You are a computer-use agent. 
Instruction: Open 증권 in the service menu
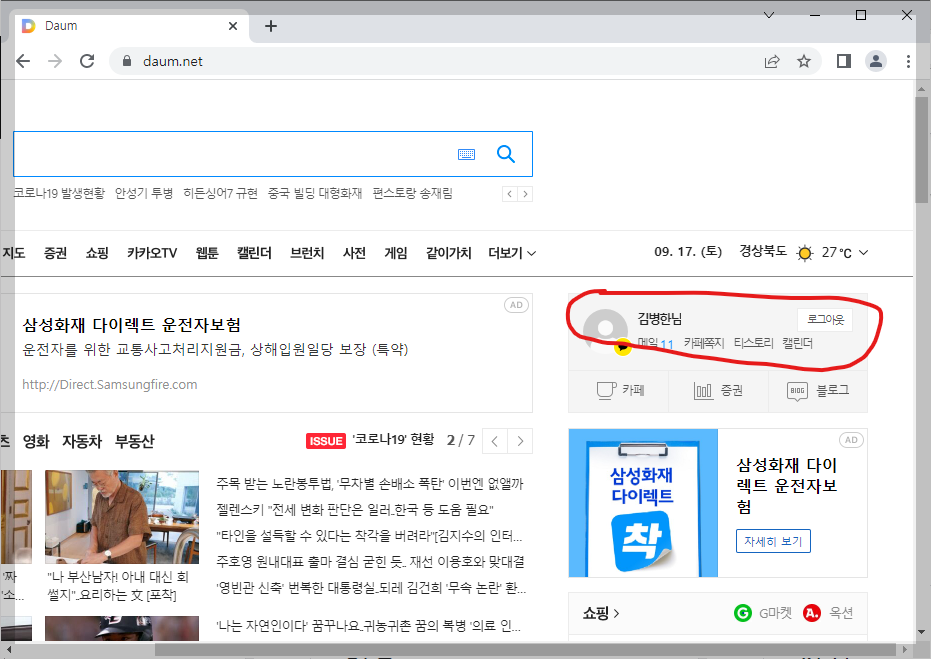tap(55, 253)
